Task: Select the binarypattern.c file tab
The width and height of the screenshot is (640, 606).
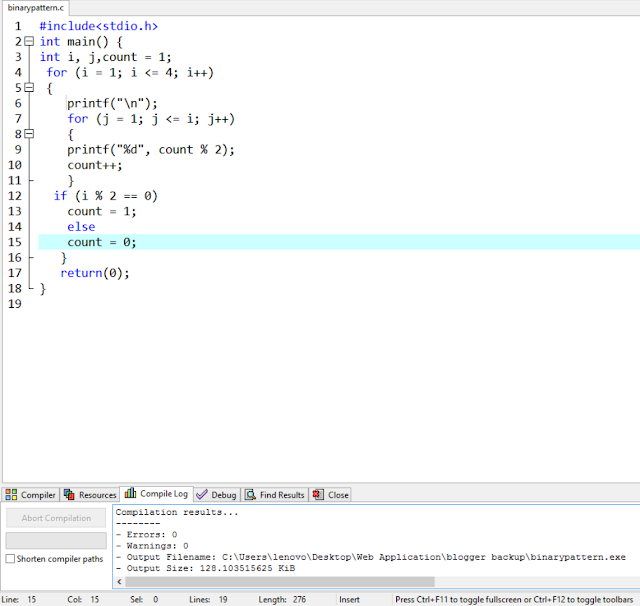Action: click(x=36, y=8)
